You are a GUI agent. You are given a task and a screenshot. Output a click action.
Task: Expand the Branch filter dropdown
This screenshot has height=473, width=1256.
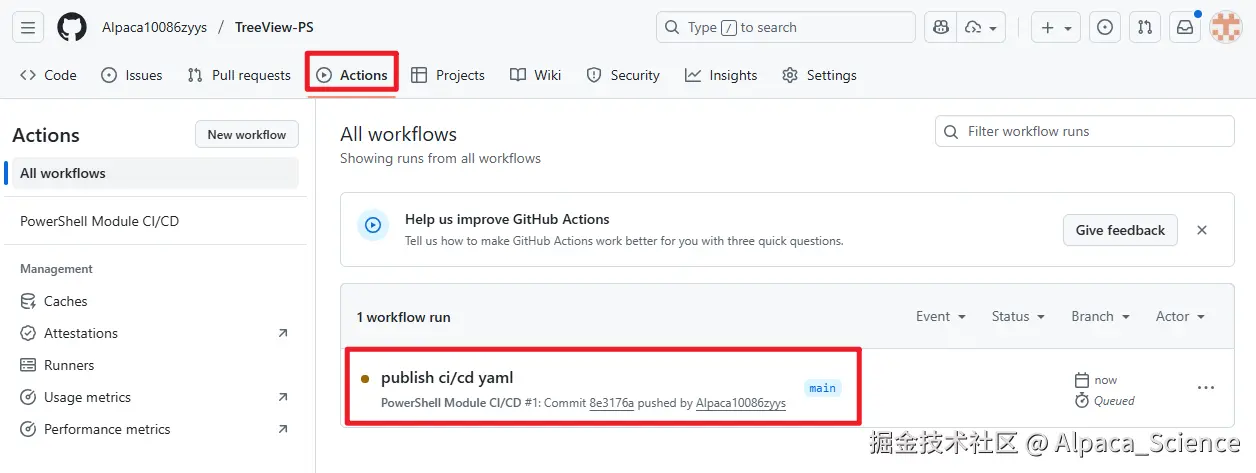1100,316
